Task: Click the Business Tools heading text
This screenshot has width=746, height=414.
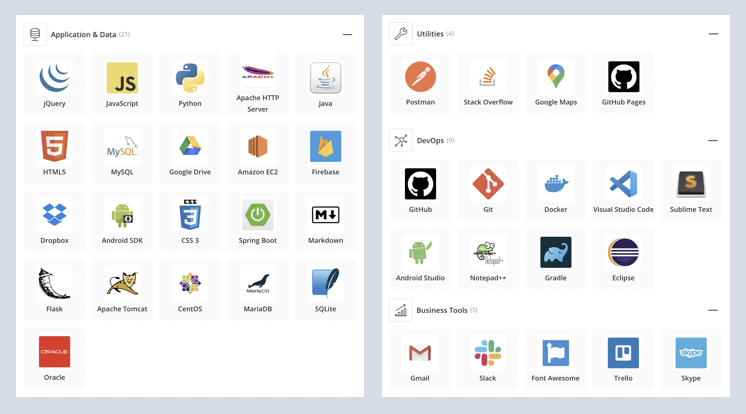Action: coord(442,310)
